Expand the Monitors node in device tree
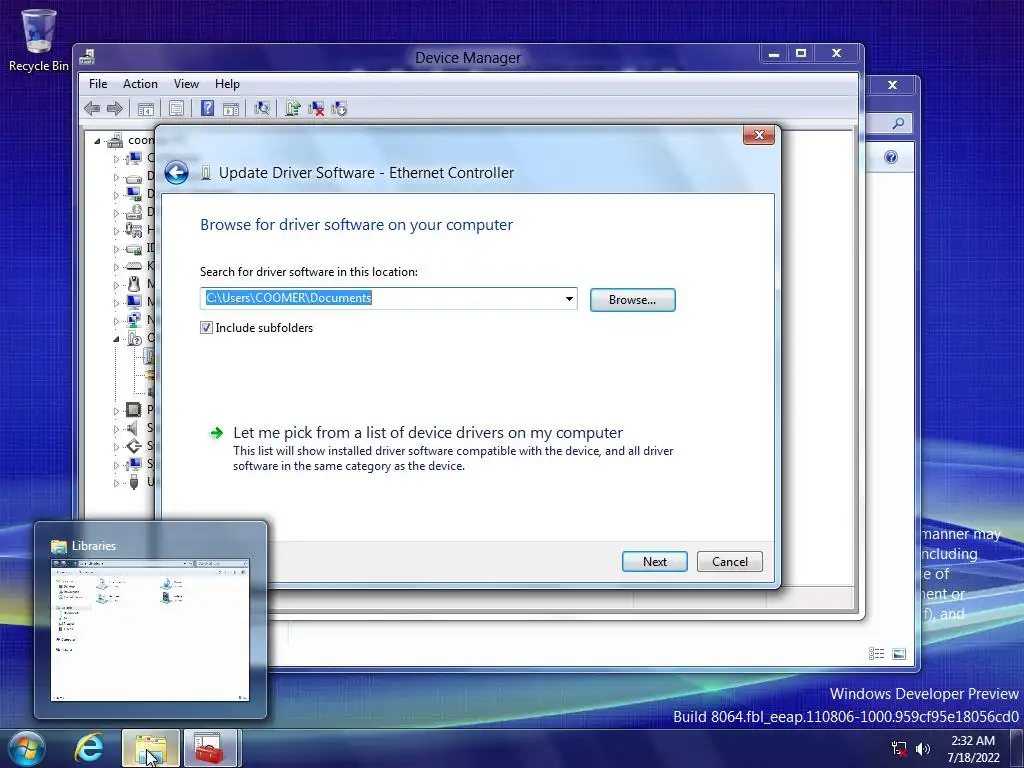Viewport: 1024px width, 768px height. click(116, 302)
